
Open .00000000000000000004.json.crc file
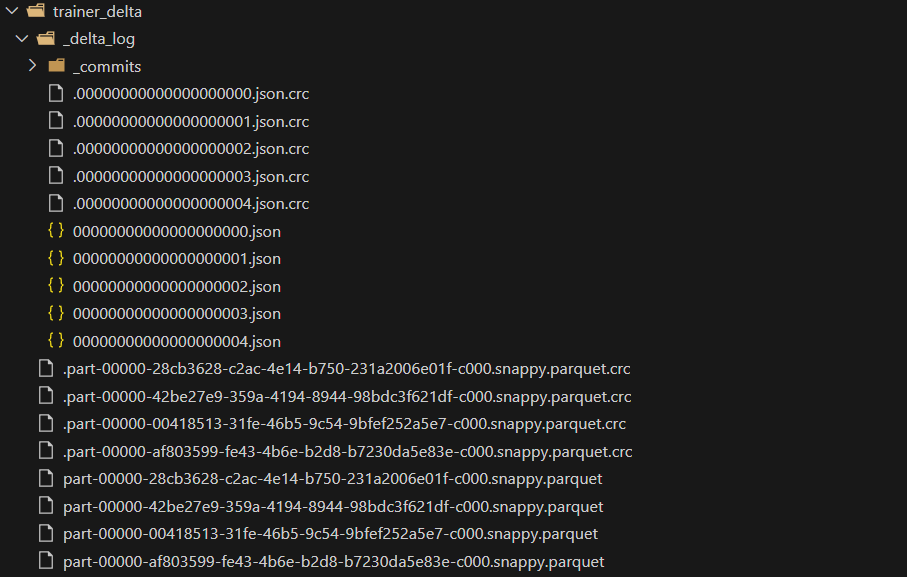point(191,204)
